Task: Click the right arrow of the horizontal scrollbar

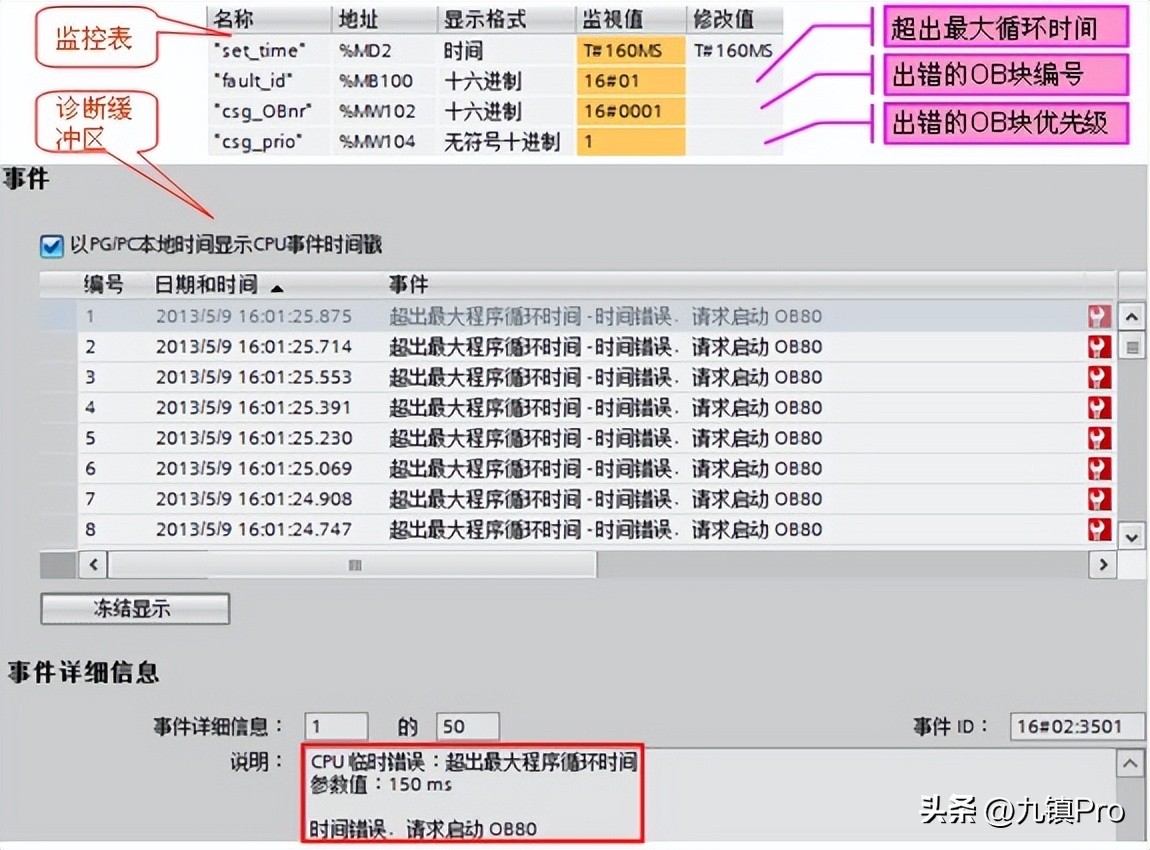Action: click(x=1102, y=564)
